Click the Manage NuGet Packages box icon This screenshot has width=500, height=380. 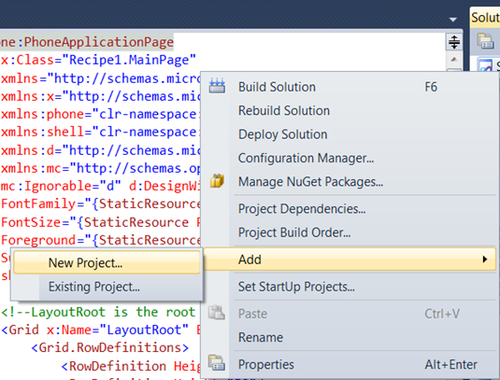pos(217,181)
